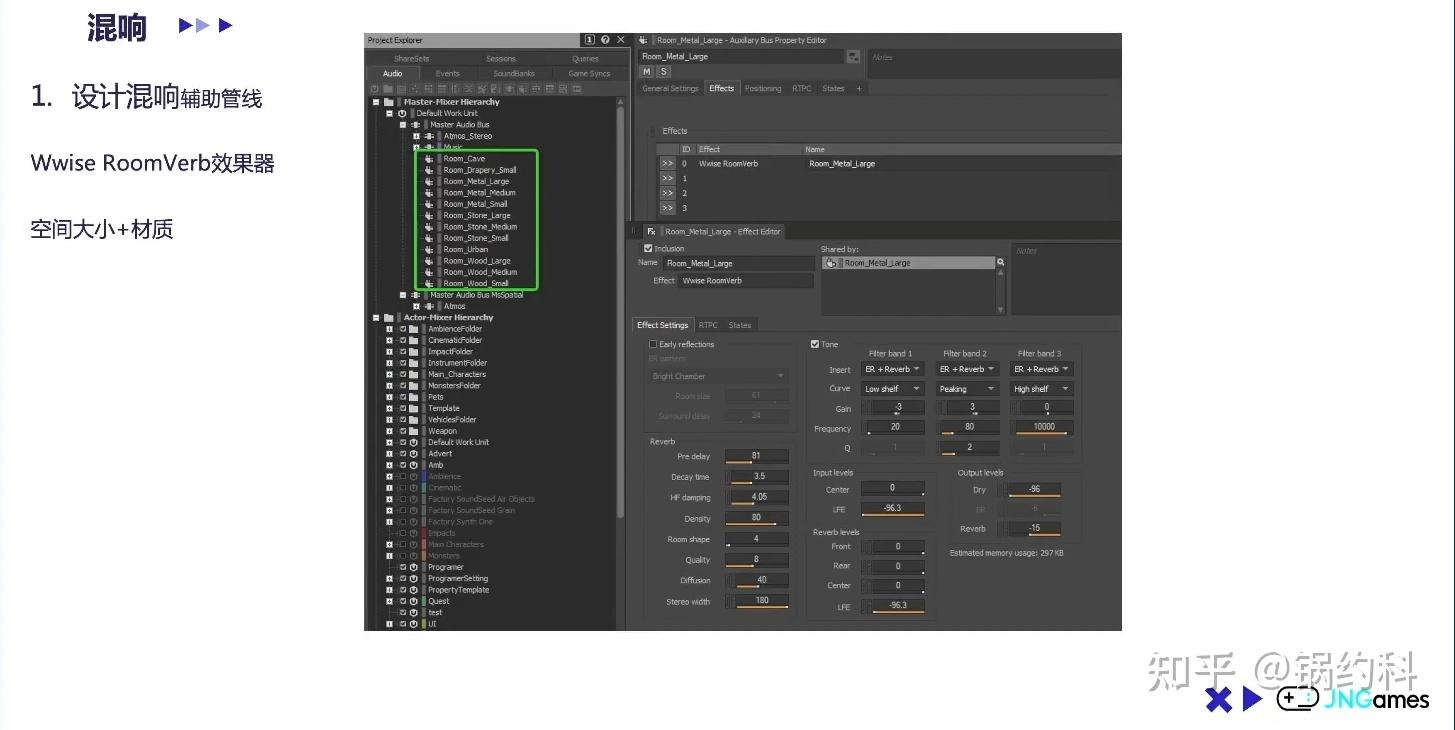Select the AmbienceFolder item in Actor-Mixer Hierarchy
This screenshot has height=730, width=1455.
[455, 329]
